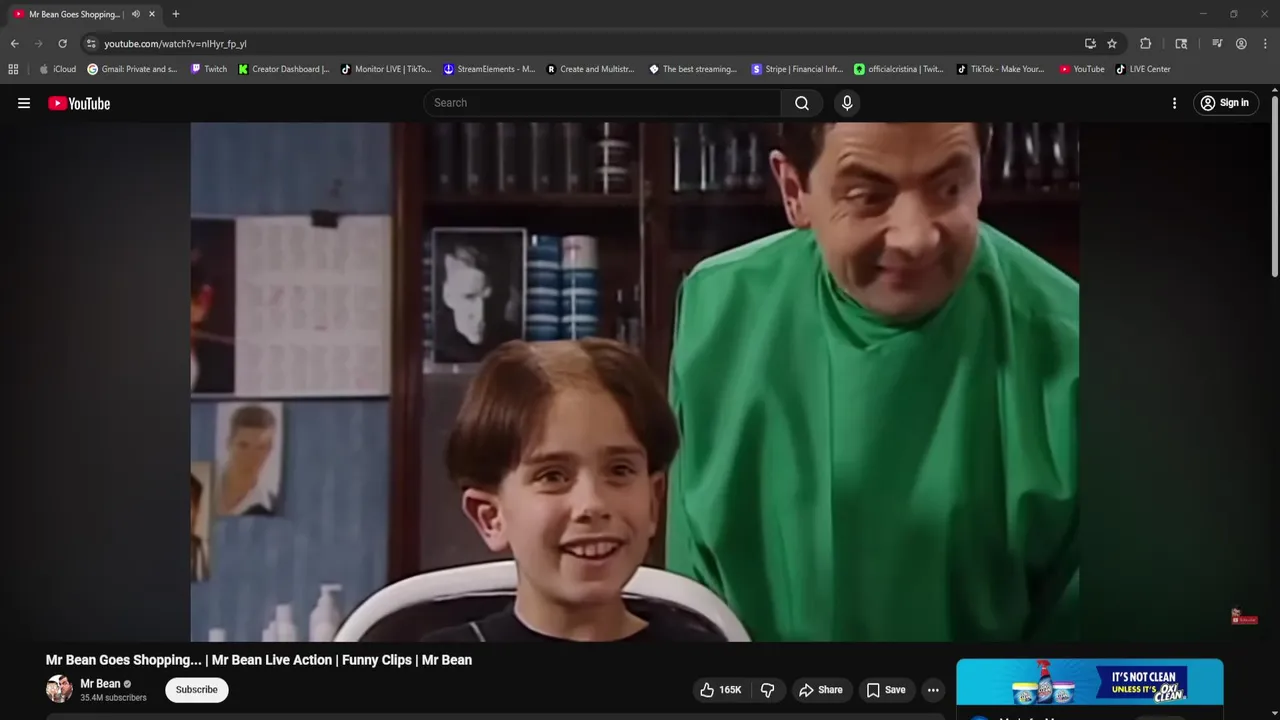Open the YouTube bookmark in bookmarks bar
This screenshot has width=1280, height=720.
click(1082, 69)
